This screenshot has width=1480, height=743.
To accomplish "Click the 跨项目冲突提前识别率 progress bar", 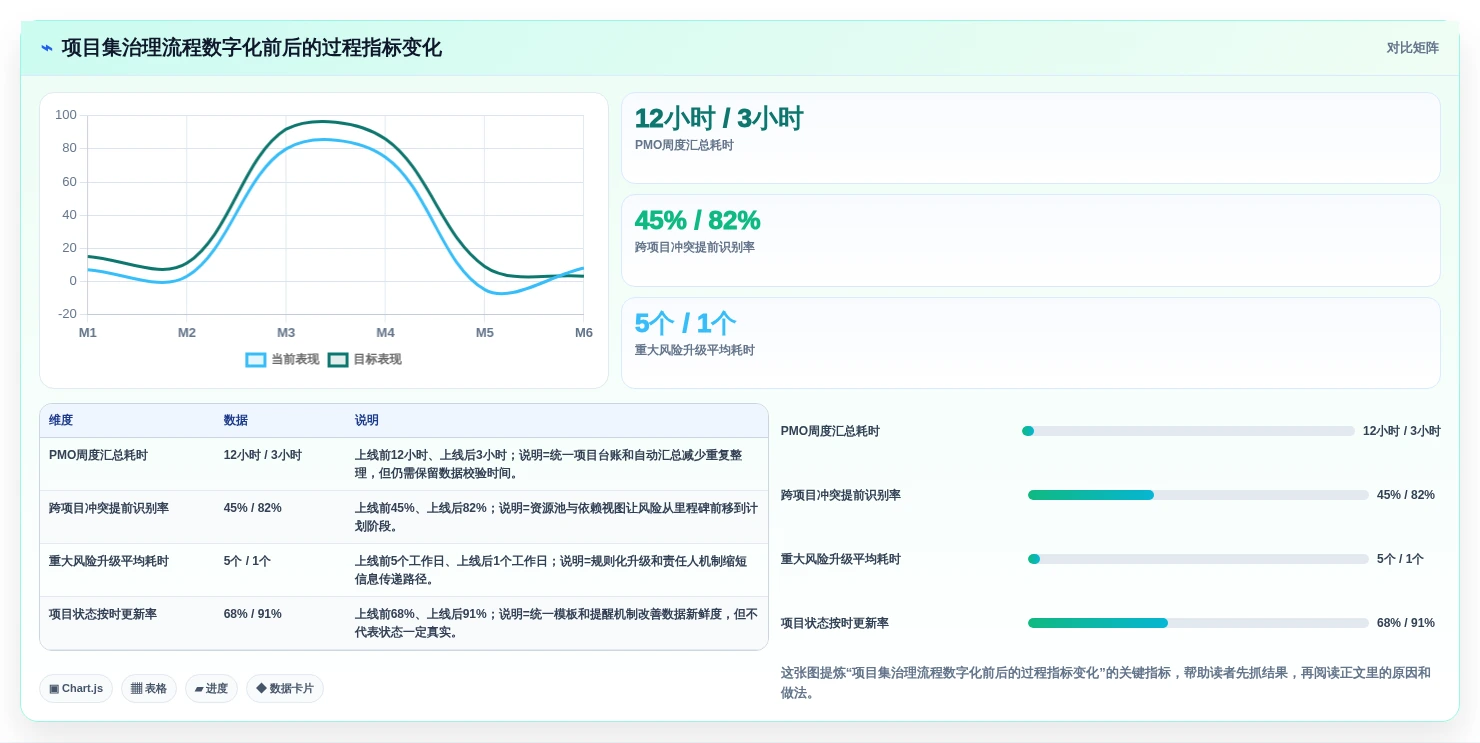I will point(1198,495).
